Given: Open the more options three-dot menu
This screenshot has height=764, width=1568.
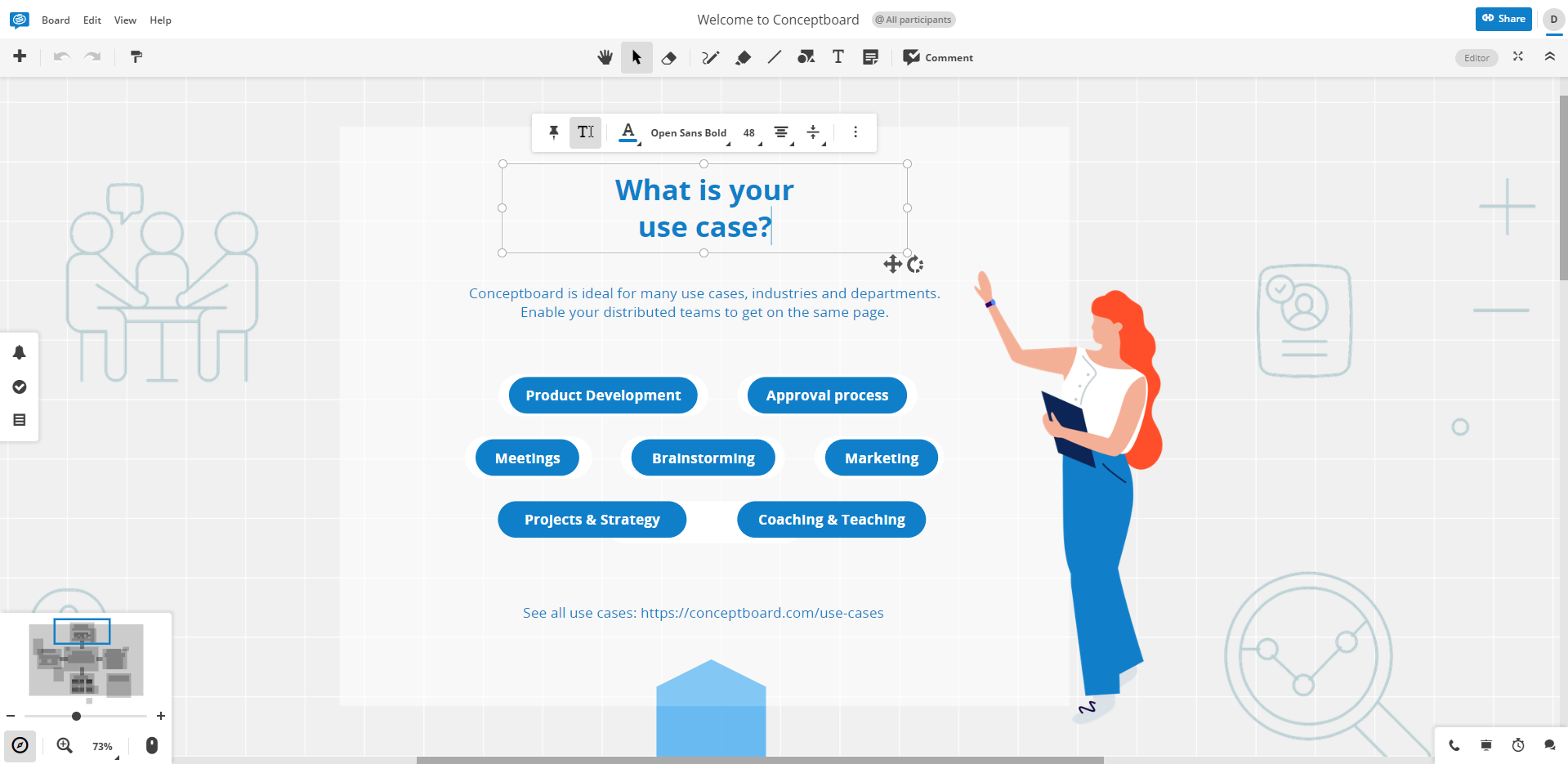Looking at the screenshot, I should (x=855, y=132).
